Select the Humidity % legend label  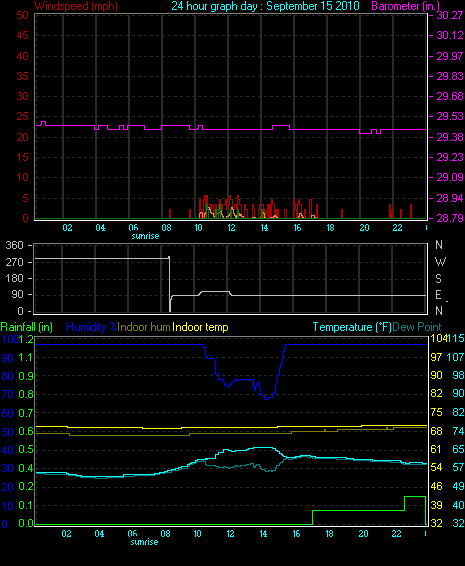click(92, 327)
